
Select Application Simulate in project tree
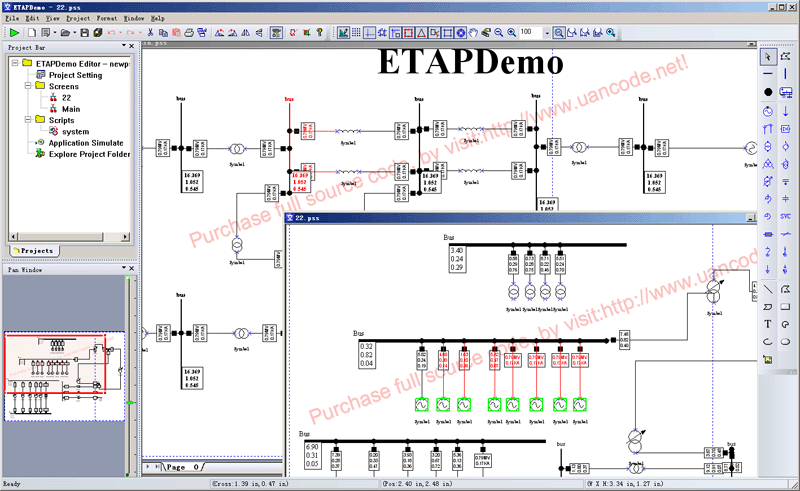click(x=86, y=143)
